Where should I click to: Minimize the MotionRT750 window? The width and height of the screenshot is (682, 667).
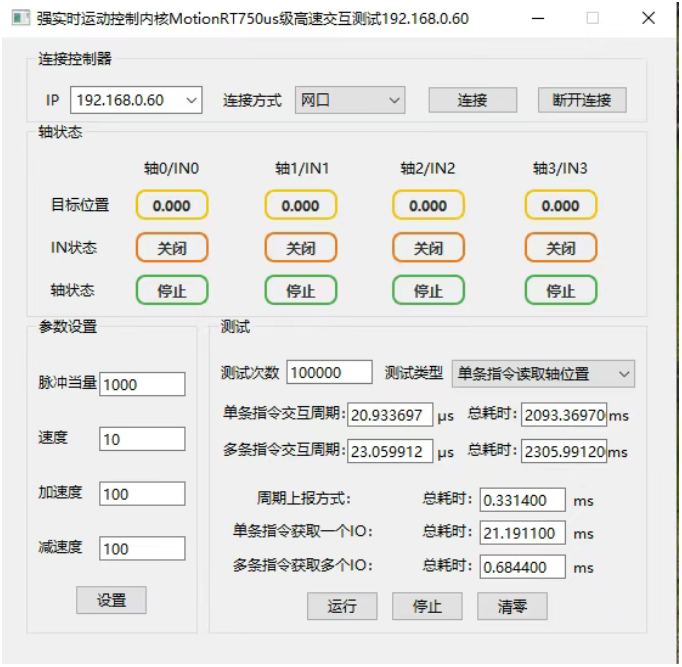(x=538, y=18)
